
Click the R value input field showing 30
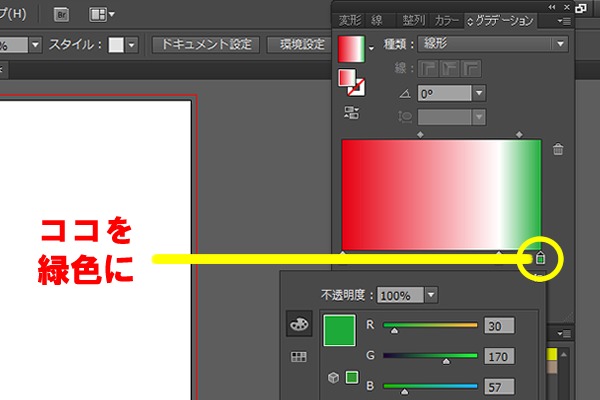tap(496, 325)
